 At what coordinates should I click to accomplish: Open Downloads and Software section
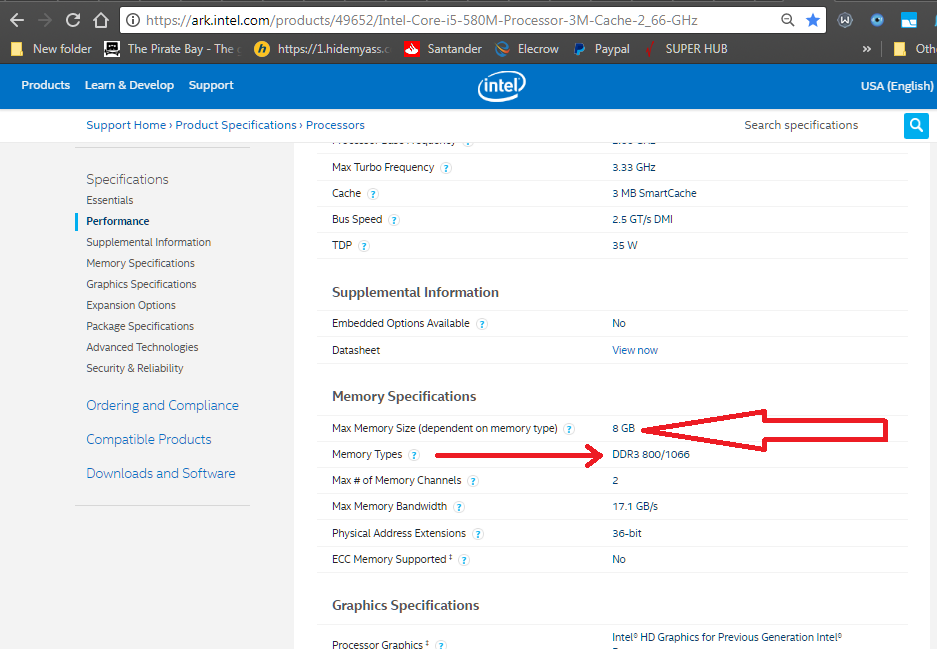(161, 473)
